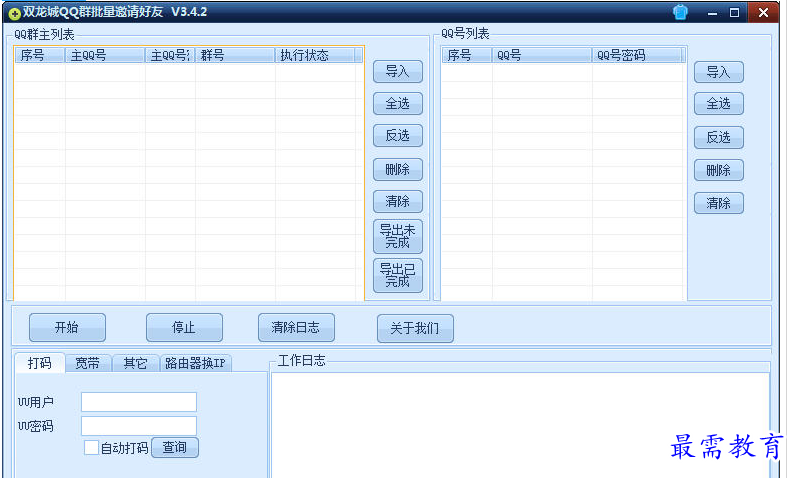The height and width of the screenshot is (478, 792).
Task: Focus the UU密码 input field
Action: pos(139,426)
